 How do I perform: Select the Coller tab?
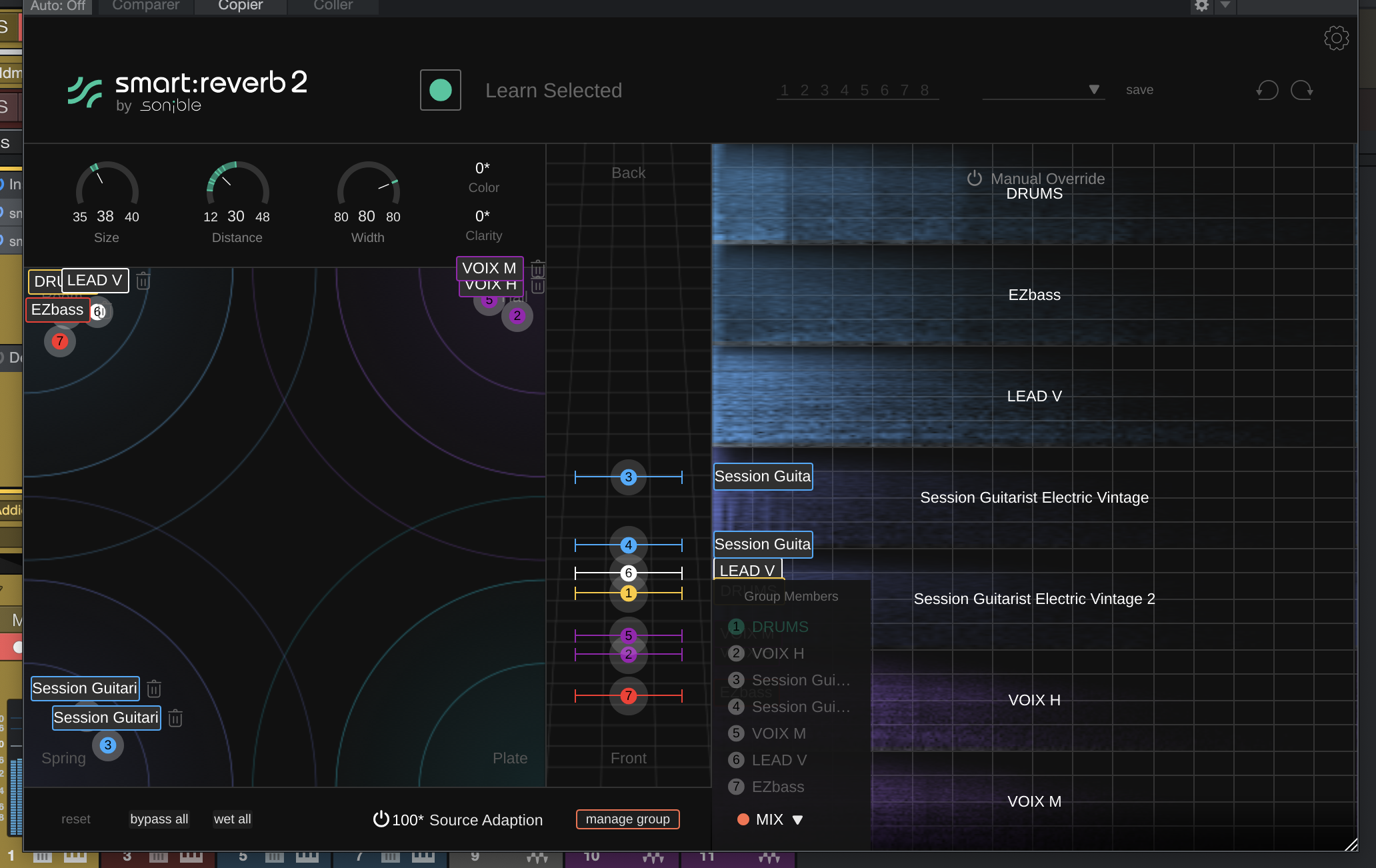point(333,5)
